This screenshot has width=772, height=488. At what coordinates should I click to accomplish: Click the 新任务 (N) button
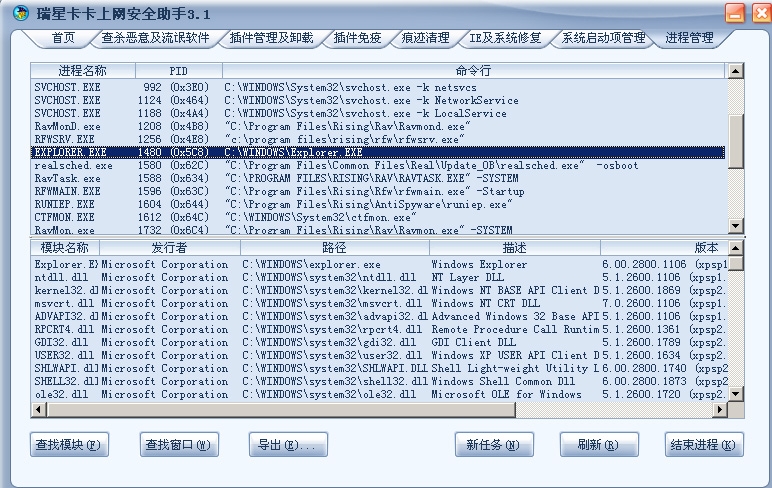494,445
